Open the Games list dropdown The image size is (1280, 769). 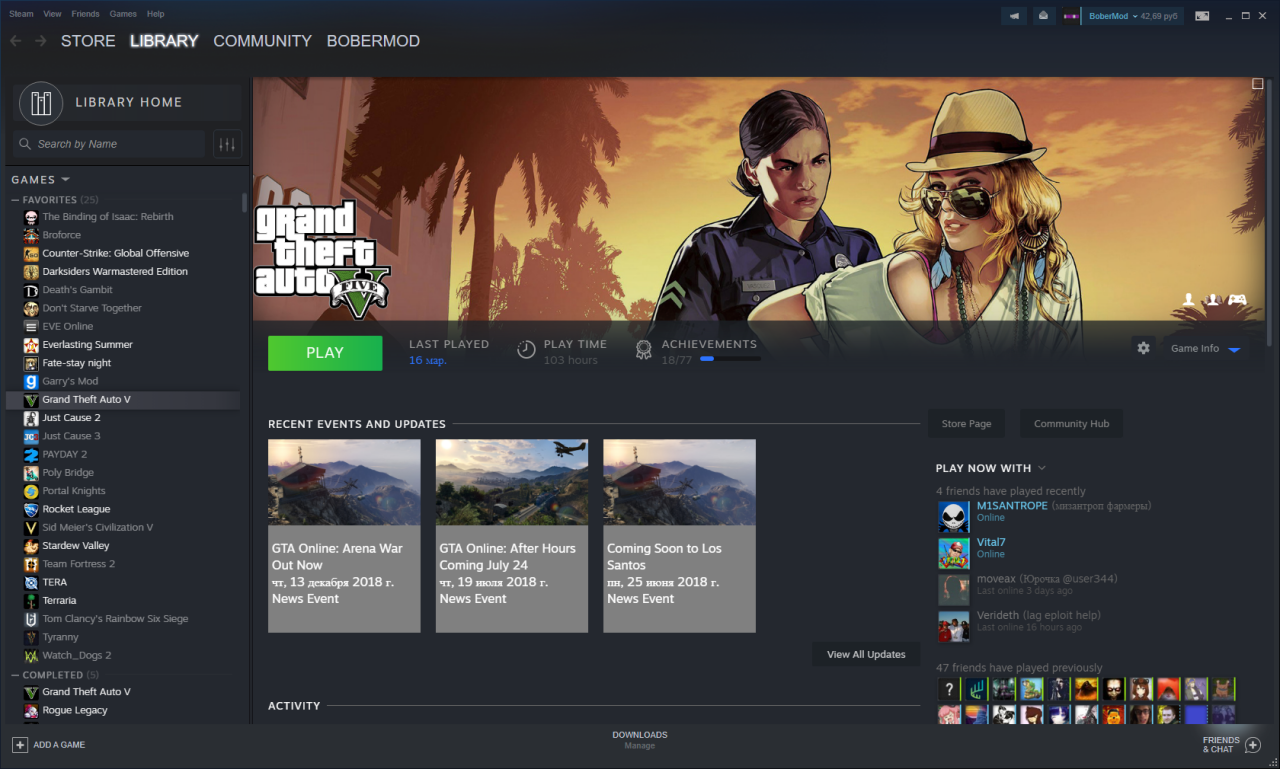click(x=66, y=180)
